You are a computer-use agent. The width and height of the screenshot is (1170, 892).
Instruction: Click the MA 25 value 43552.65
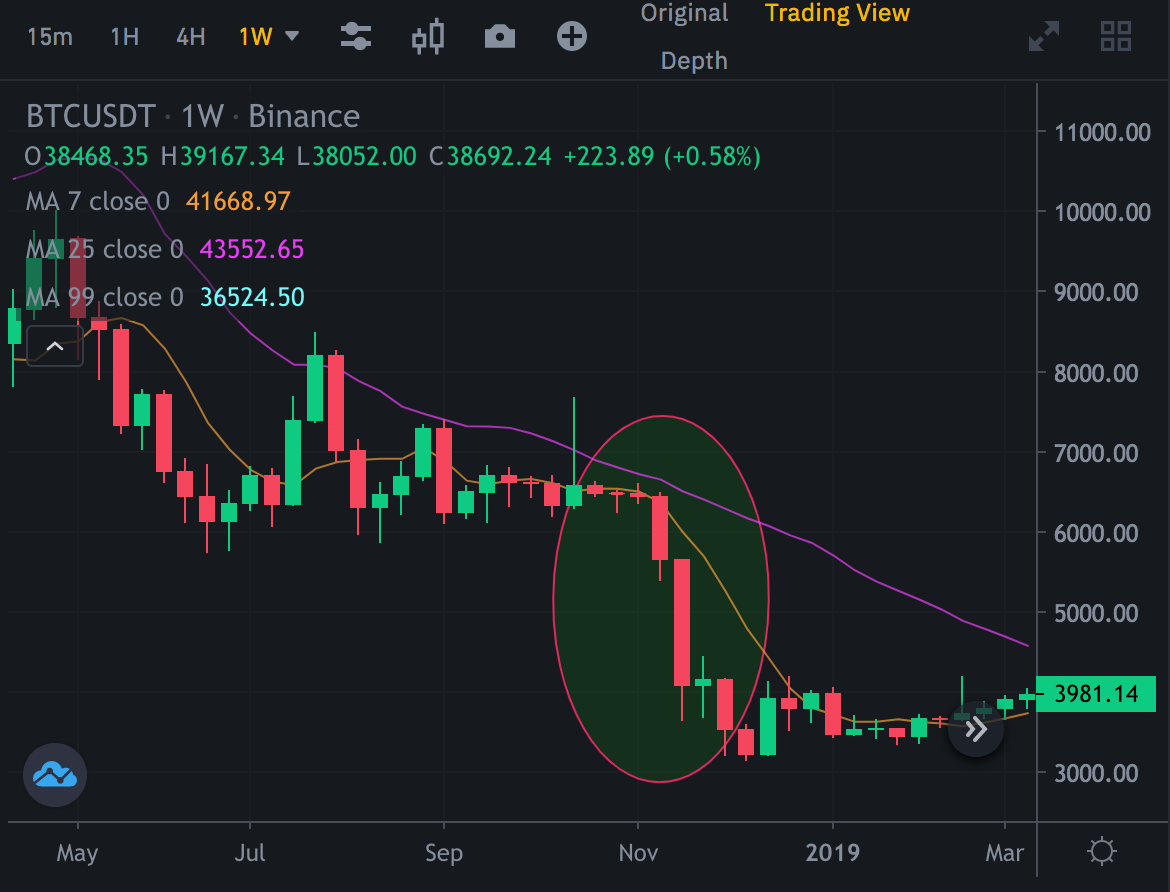click(x=252, y=249)
